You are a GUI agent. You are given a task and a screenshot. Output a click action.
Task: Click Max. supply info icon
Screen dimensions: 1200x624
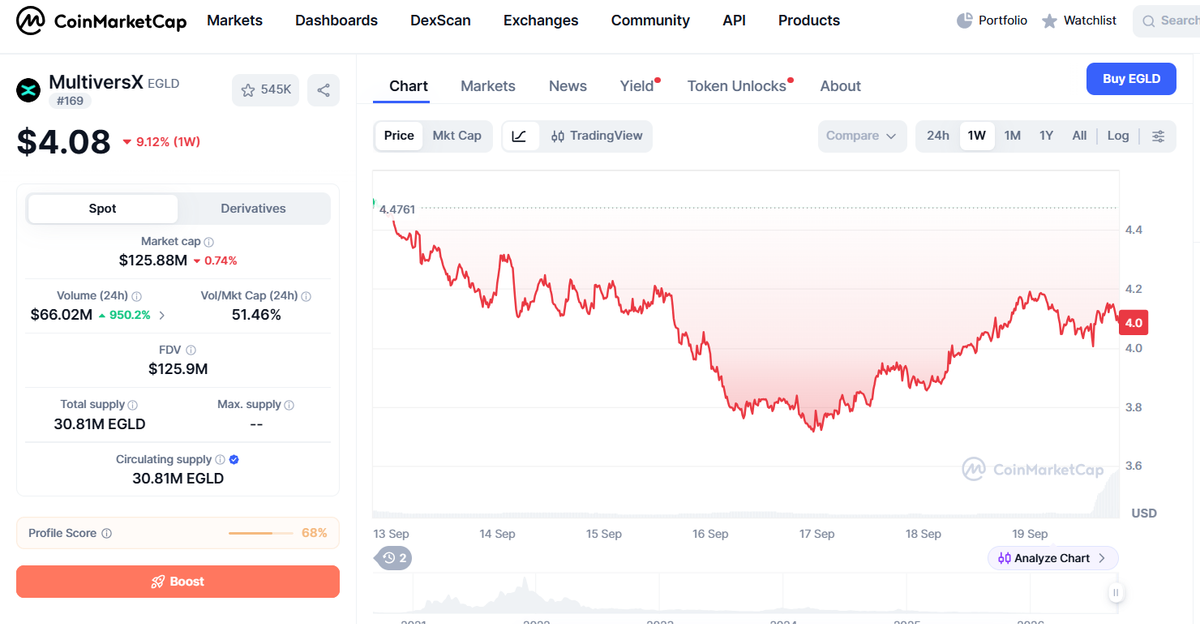290,405
